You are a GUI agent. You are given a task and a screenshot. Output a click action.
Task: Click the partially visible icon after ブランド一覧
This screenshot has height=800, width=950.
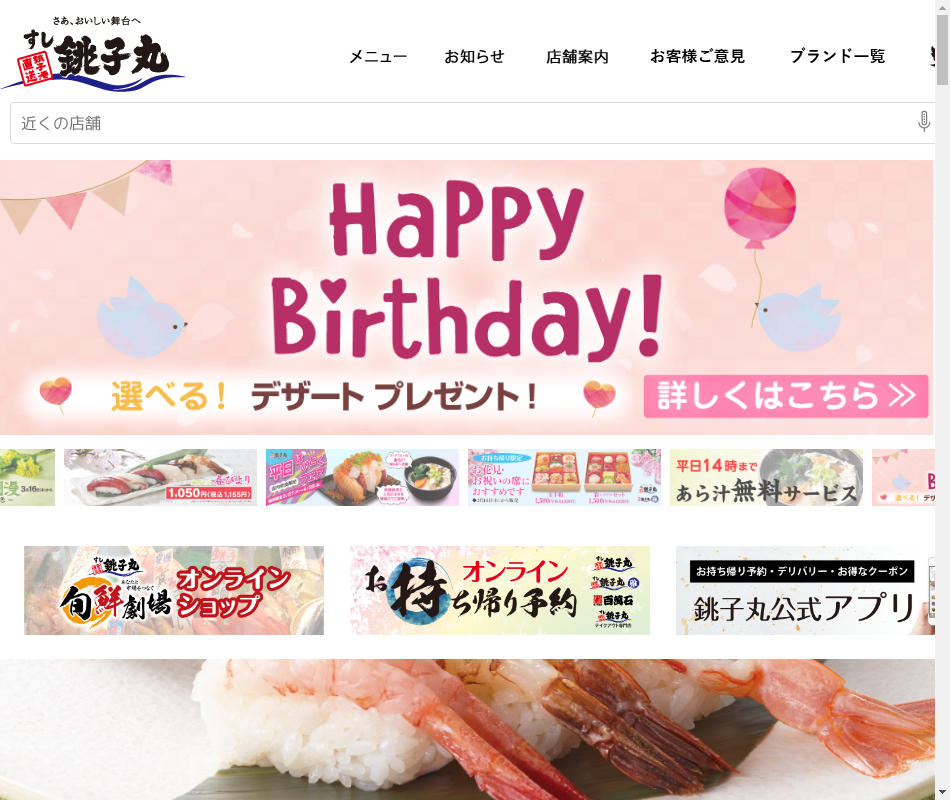932,56
